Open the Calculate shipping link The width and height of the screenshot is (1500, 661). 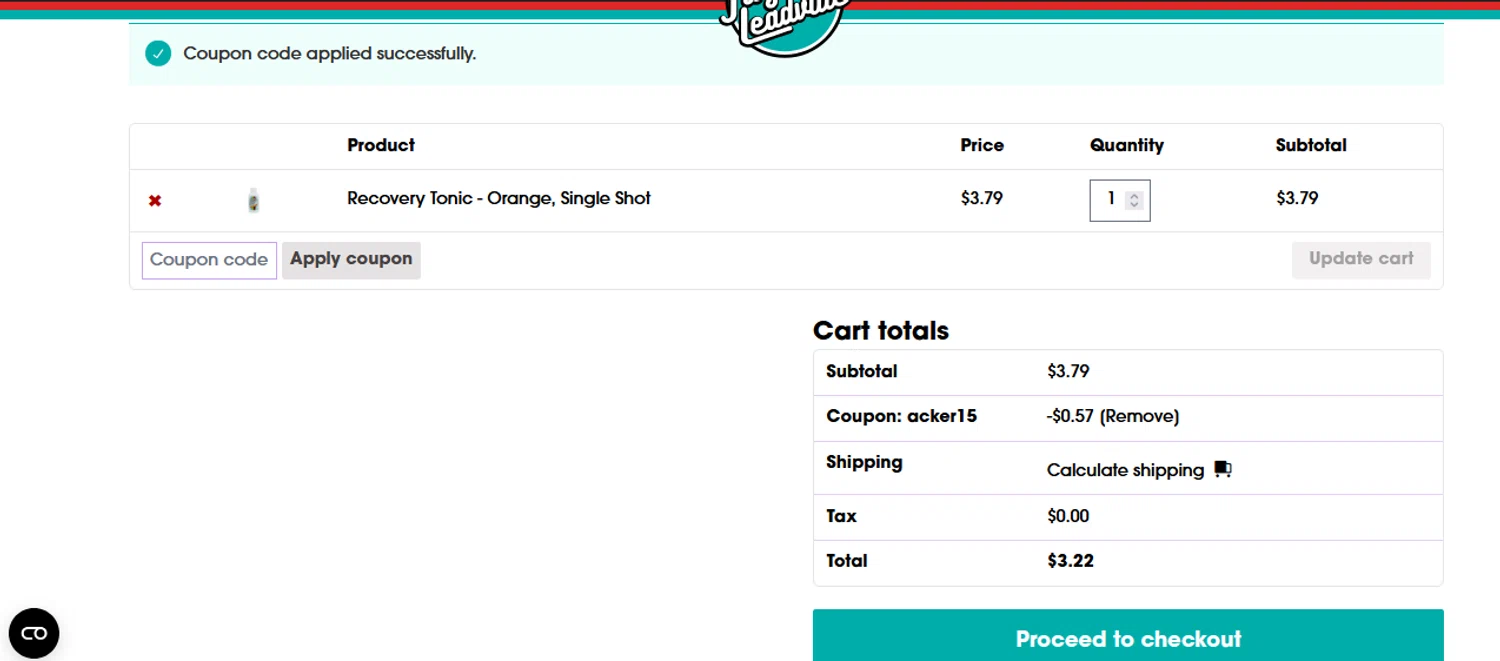click(1125, 470)
